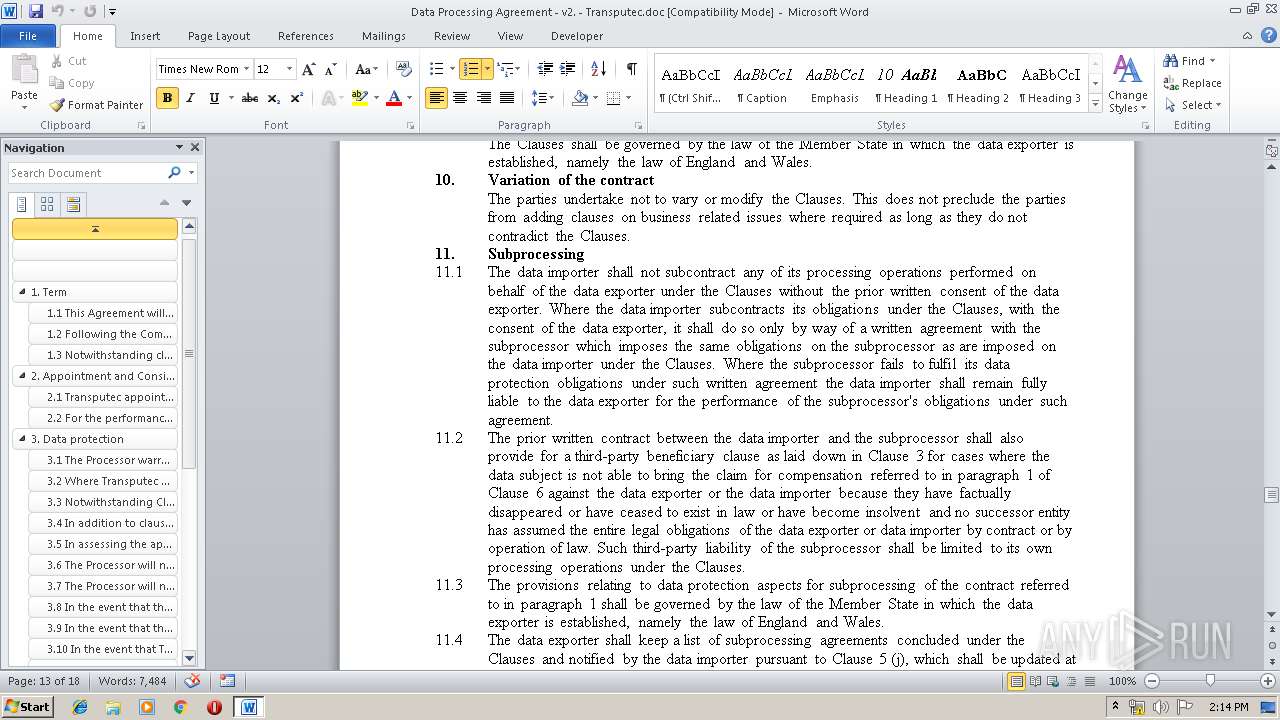Expand the Styles gallery More arrow
The image size is (1280, 720).
click(1096, 104)
